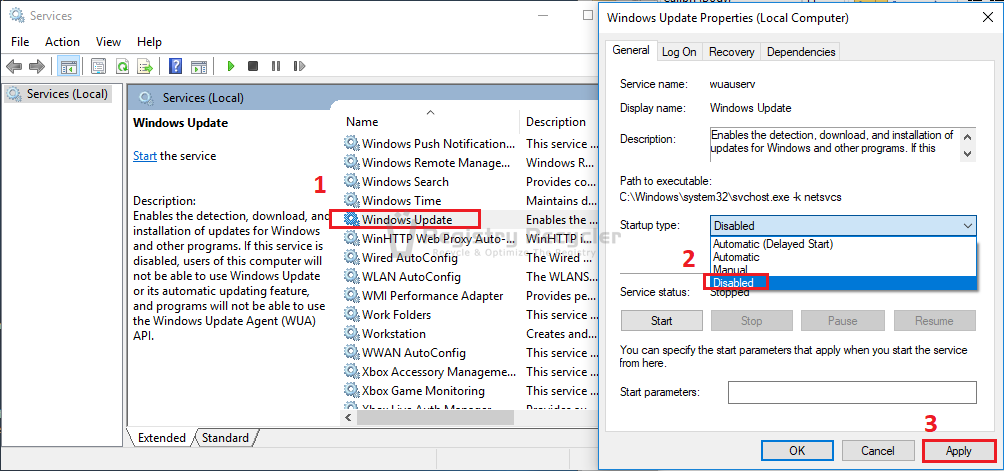Click the Restart Service toolbar icon
Viewport: 1004px width, 471px height.
click(299, 66)
